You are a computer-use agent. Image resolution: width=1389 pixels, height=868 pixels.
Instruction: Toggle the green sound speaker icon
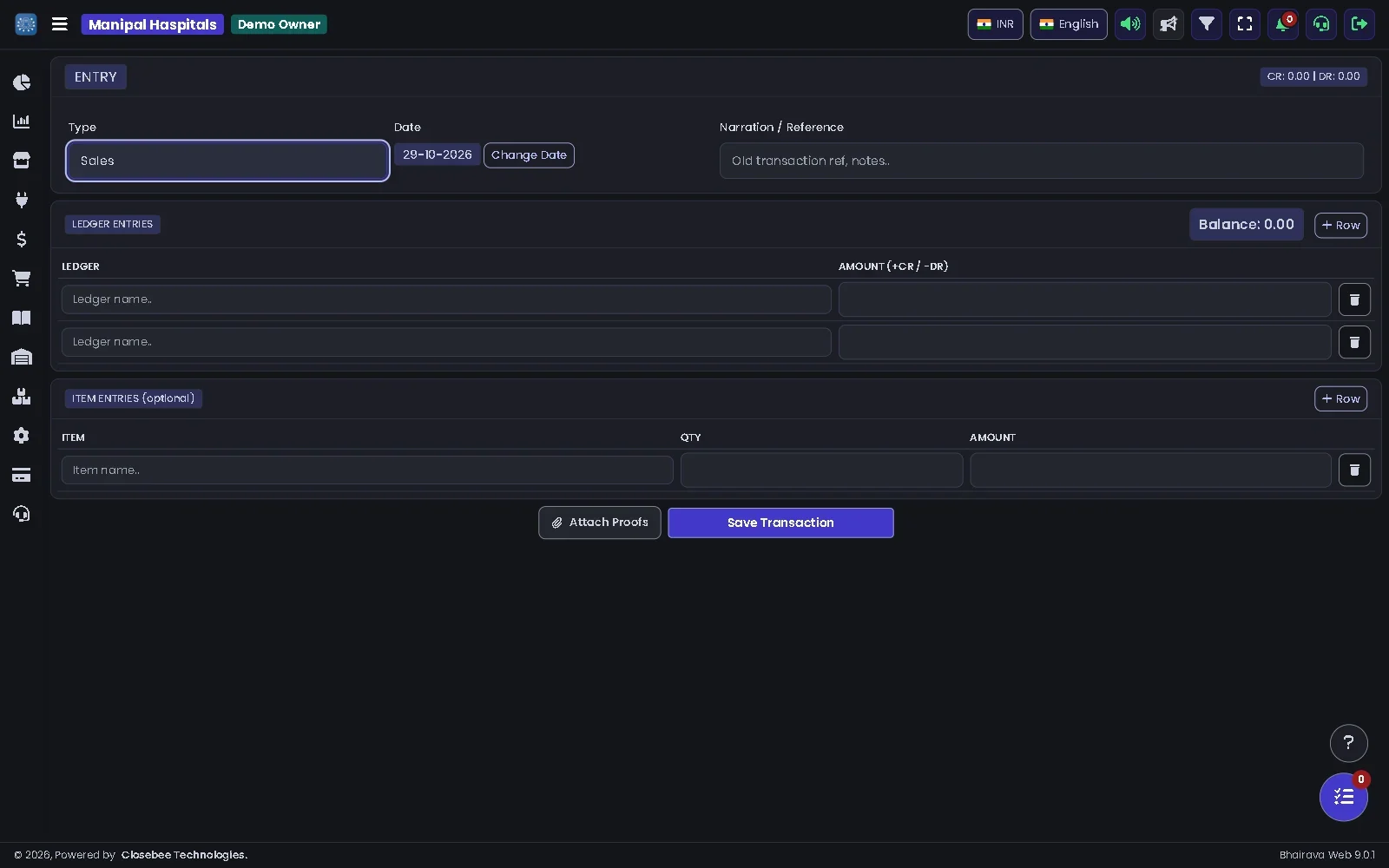coord(1130,24)
